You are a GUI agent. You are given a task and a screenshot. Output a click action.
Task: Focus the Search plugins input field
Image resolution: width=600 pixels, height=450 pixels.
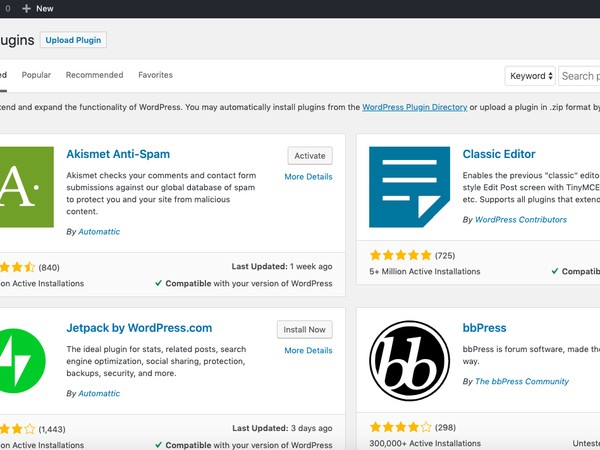point(579,76)
